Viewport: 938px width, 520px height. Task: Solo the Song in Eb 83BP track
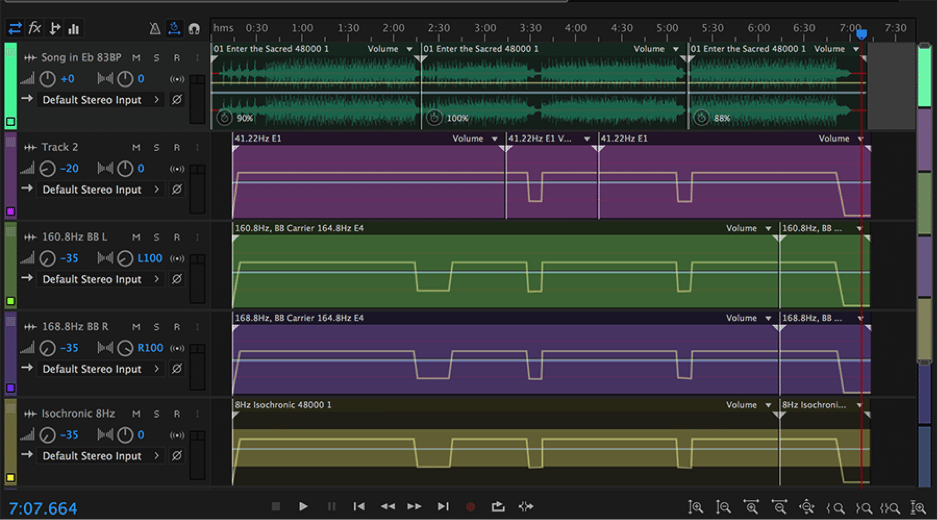(x=156, y=57)
